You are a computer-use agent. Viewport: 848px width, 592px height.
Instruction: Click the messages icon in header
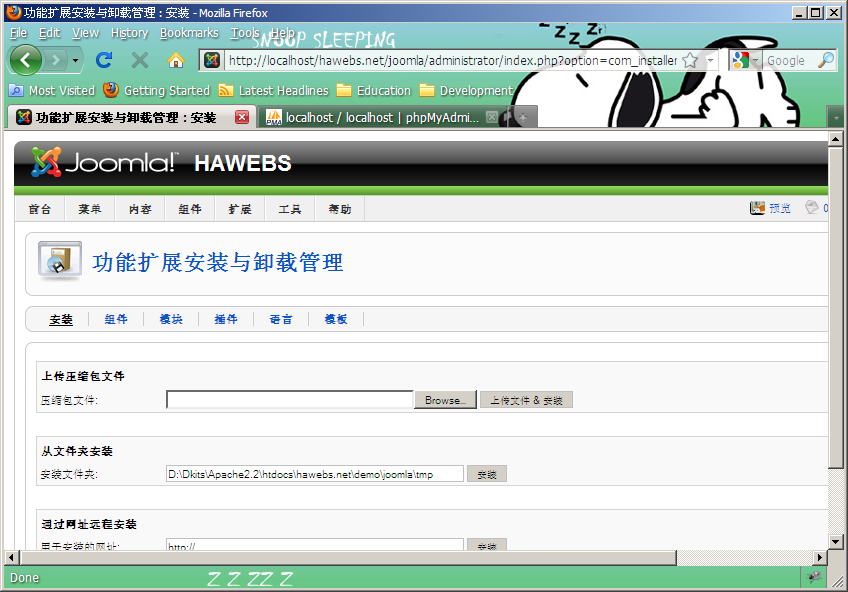(x=812, y=207)
